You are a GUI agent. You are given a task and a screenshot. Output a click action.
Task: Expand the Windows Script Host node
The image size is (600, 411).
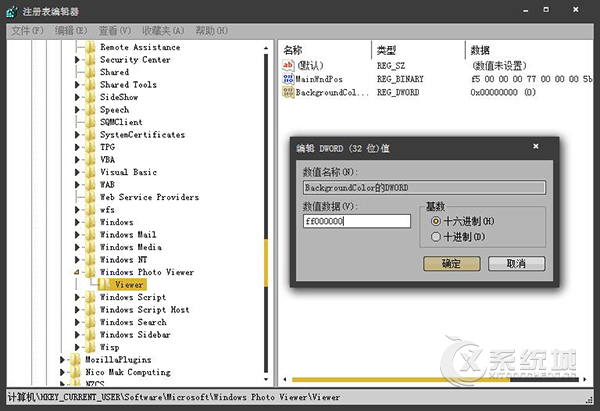(x=77, y=310)
